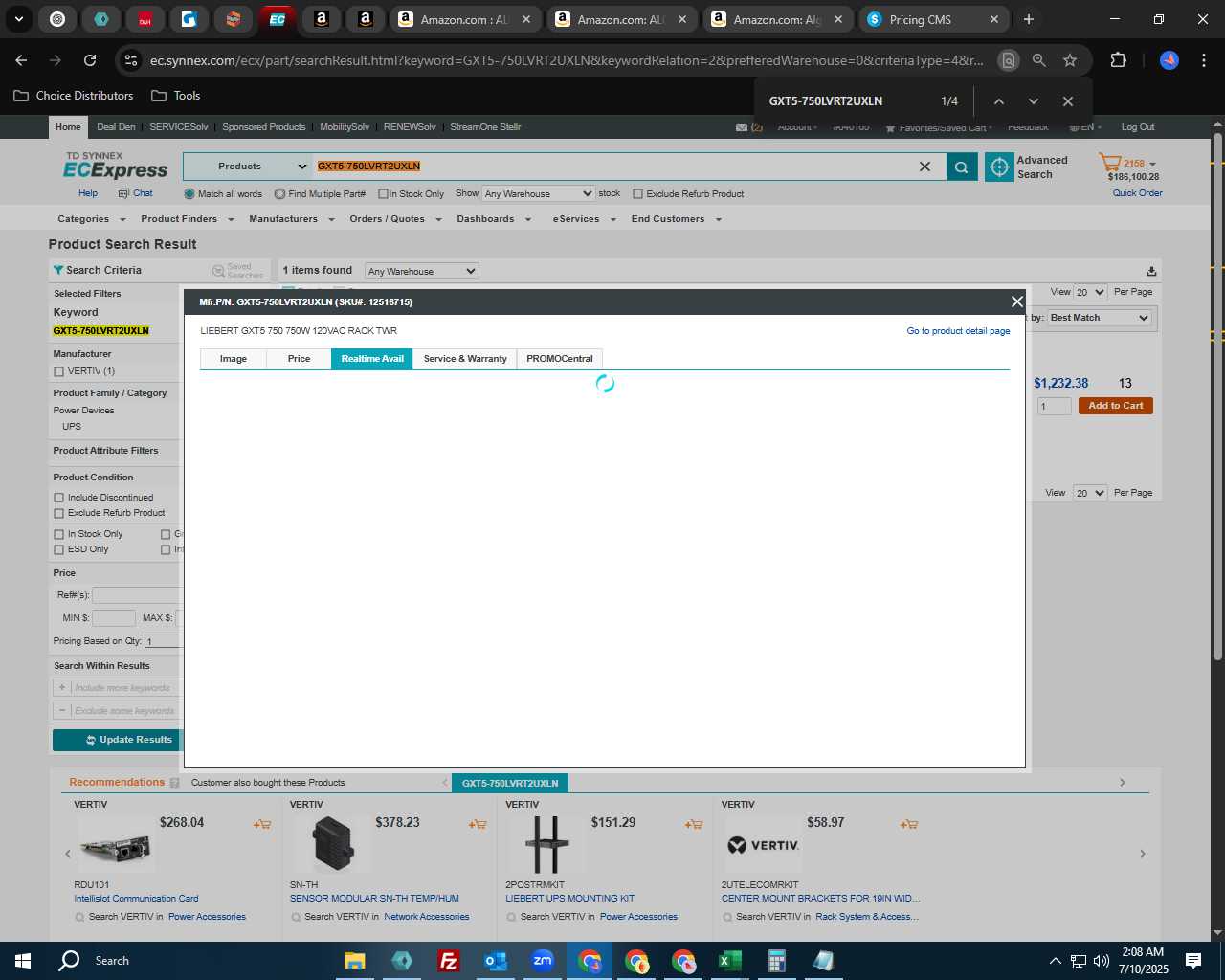Add SN-TH sensor to cart icon

pyautogui.click(x=478, y=824)
